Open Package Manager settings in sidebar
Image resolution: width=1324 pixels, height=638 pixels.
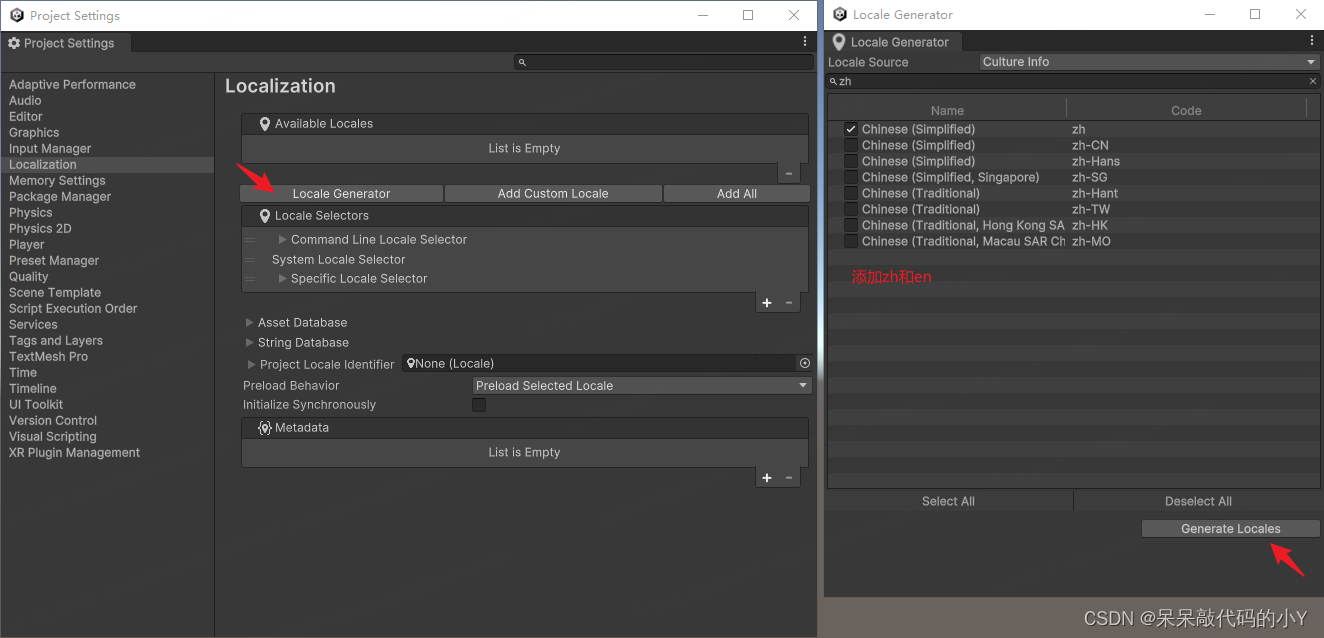click(x=60, y=197)
